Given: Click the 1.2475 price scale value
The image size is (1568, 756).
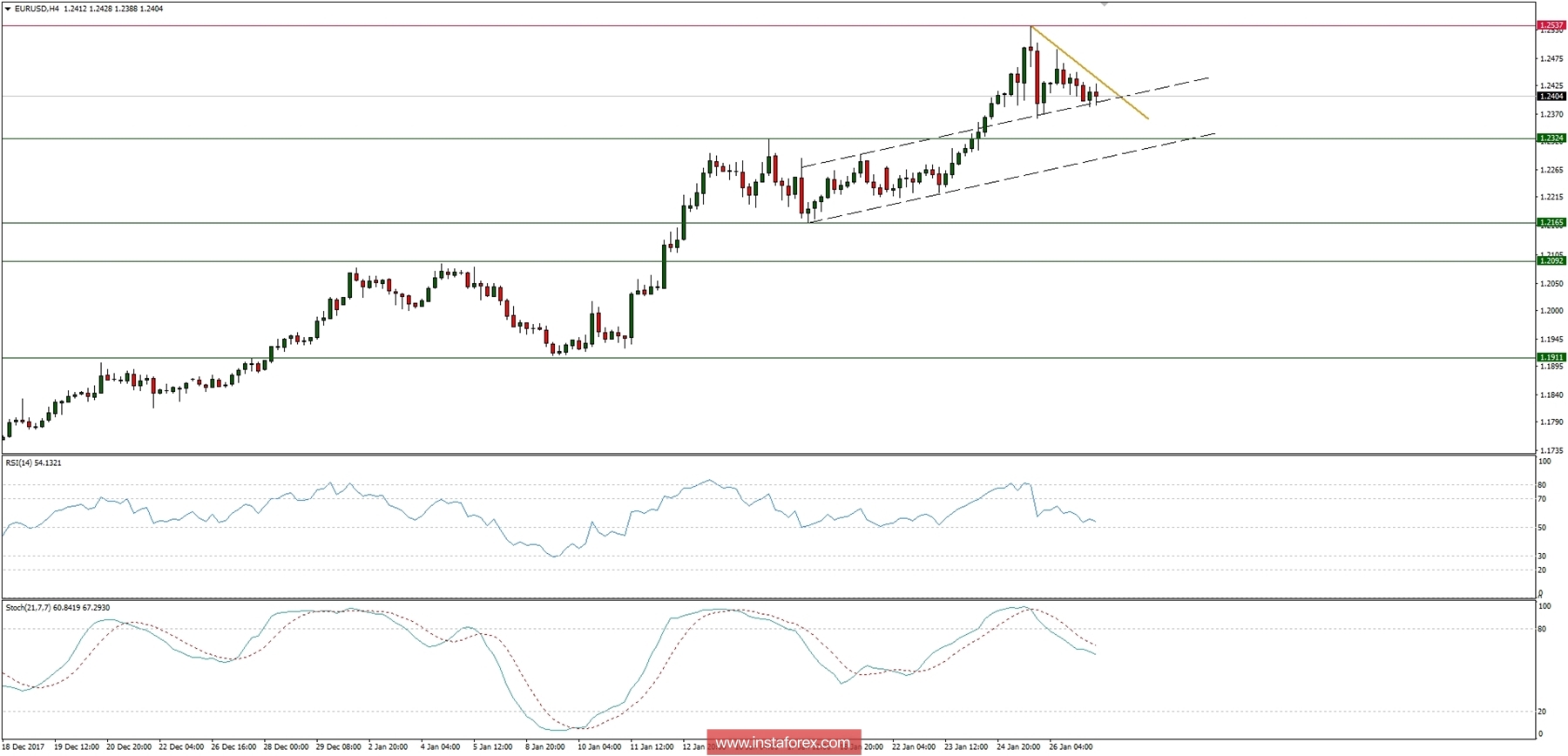Looking at the screenshot, I should pyautogui.click(x=1551, y=59).
